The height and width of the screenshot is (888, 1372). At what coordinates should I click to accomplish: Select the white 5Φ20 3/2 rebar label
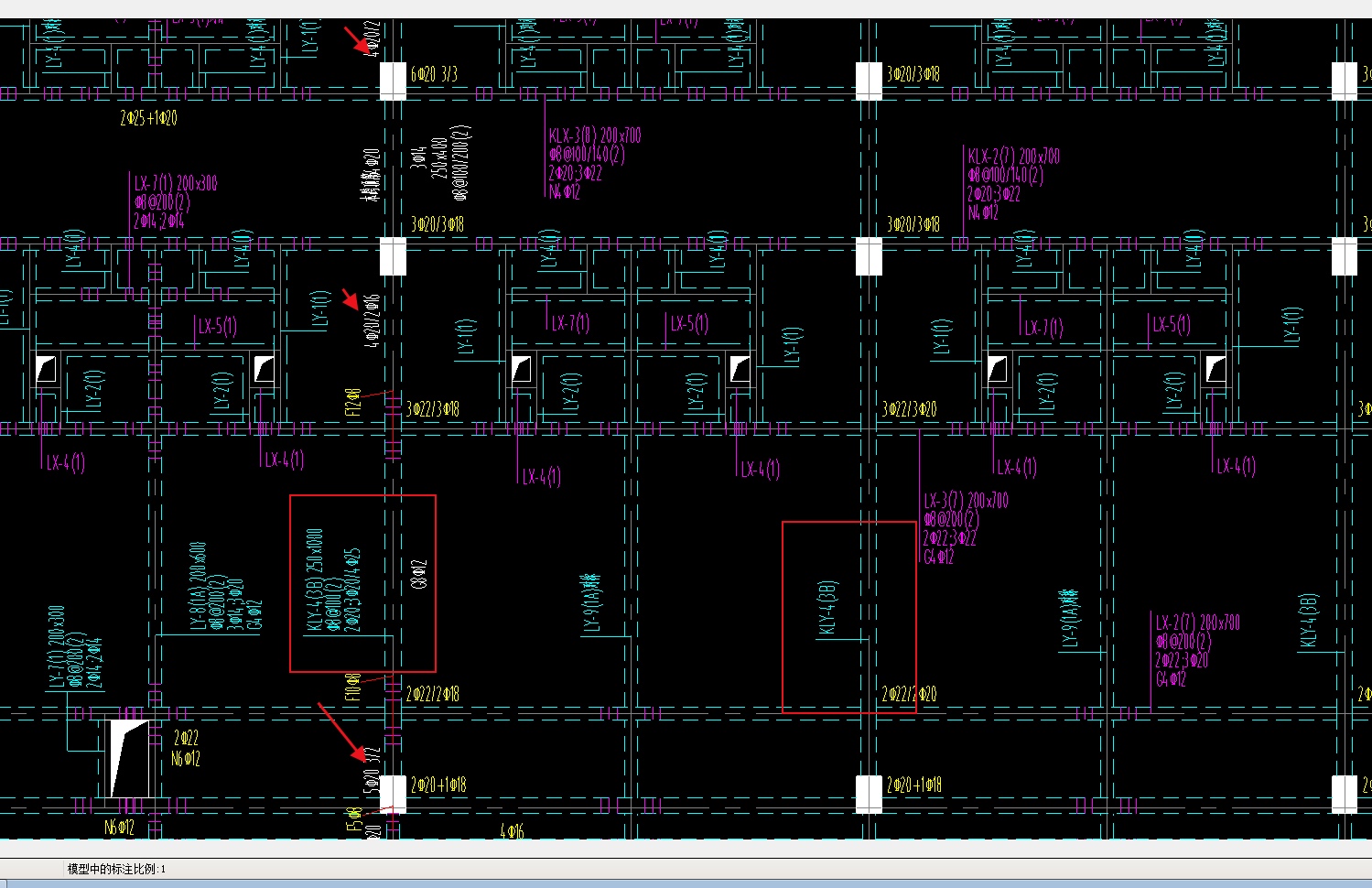point(373,770)
